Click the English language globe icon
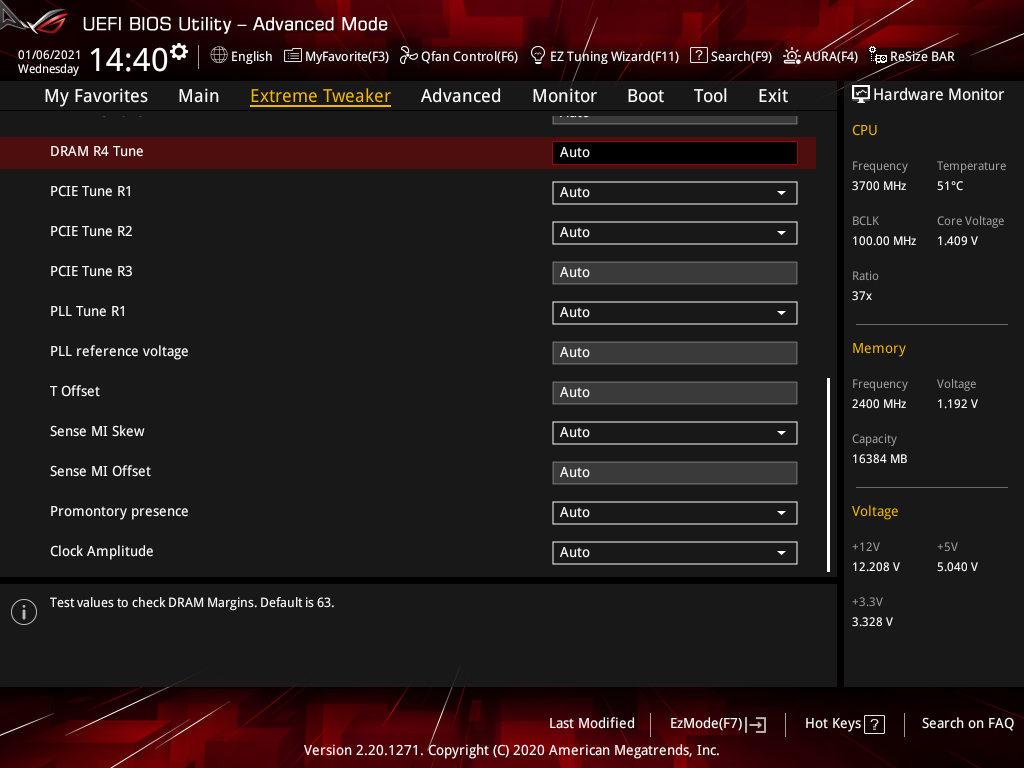Screen dimensions: 1024x768 (x=219, y=55)
